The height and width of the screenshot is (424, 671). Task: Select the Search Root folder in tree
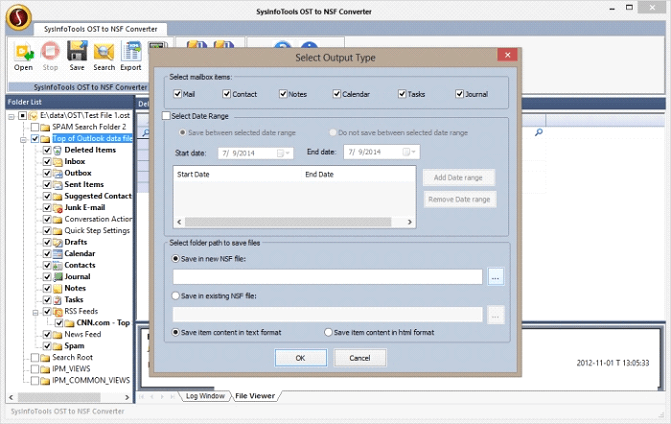(x=72, y=357)
